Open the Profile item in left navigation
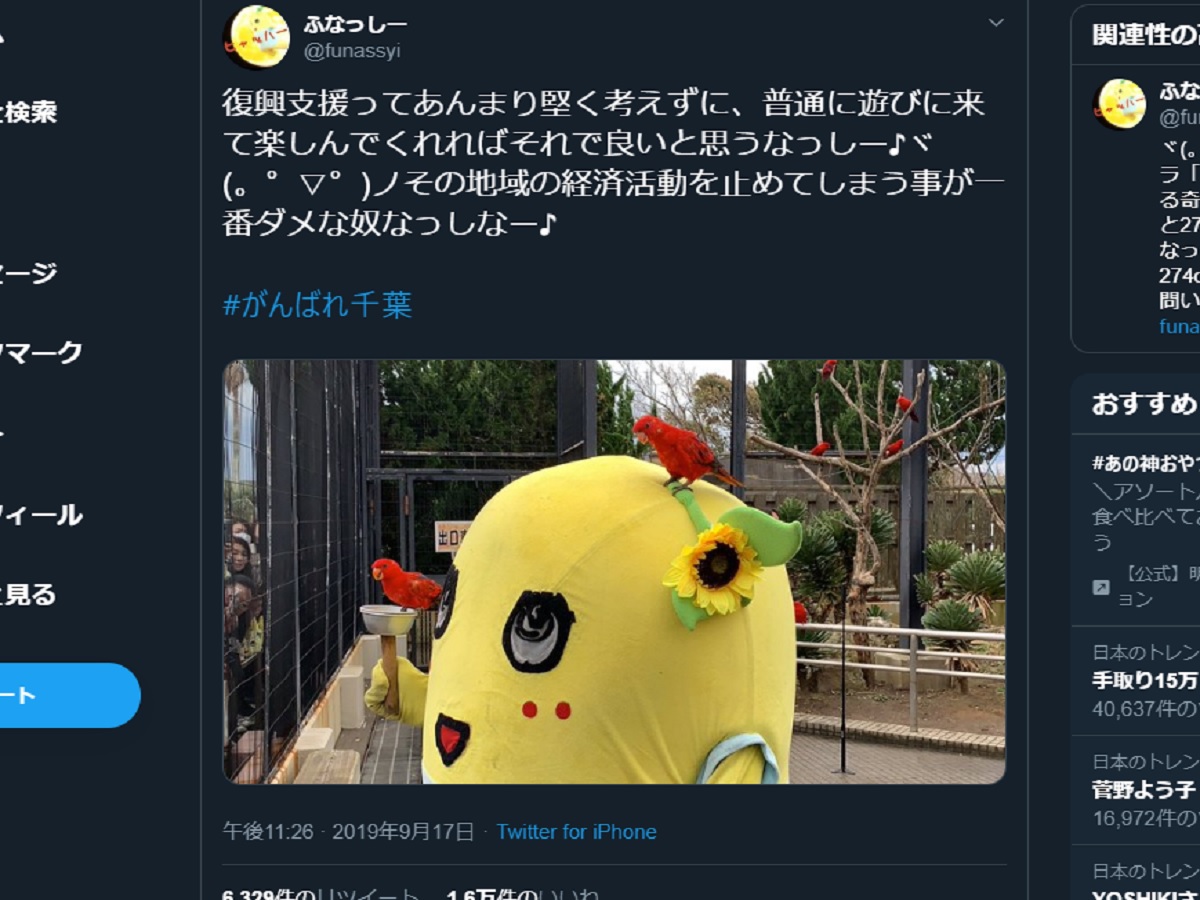Image resolution: width=1200 pixels, height=900 pixels. click(x=40, y=516)
